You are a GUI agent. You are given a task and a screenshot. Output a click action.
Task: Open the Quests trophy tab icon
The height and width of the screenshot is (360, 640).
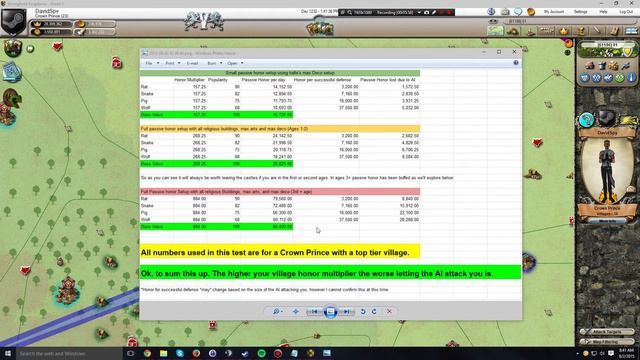click(x=581, y=31)
